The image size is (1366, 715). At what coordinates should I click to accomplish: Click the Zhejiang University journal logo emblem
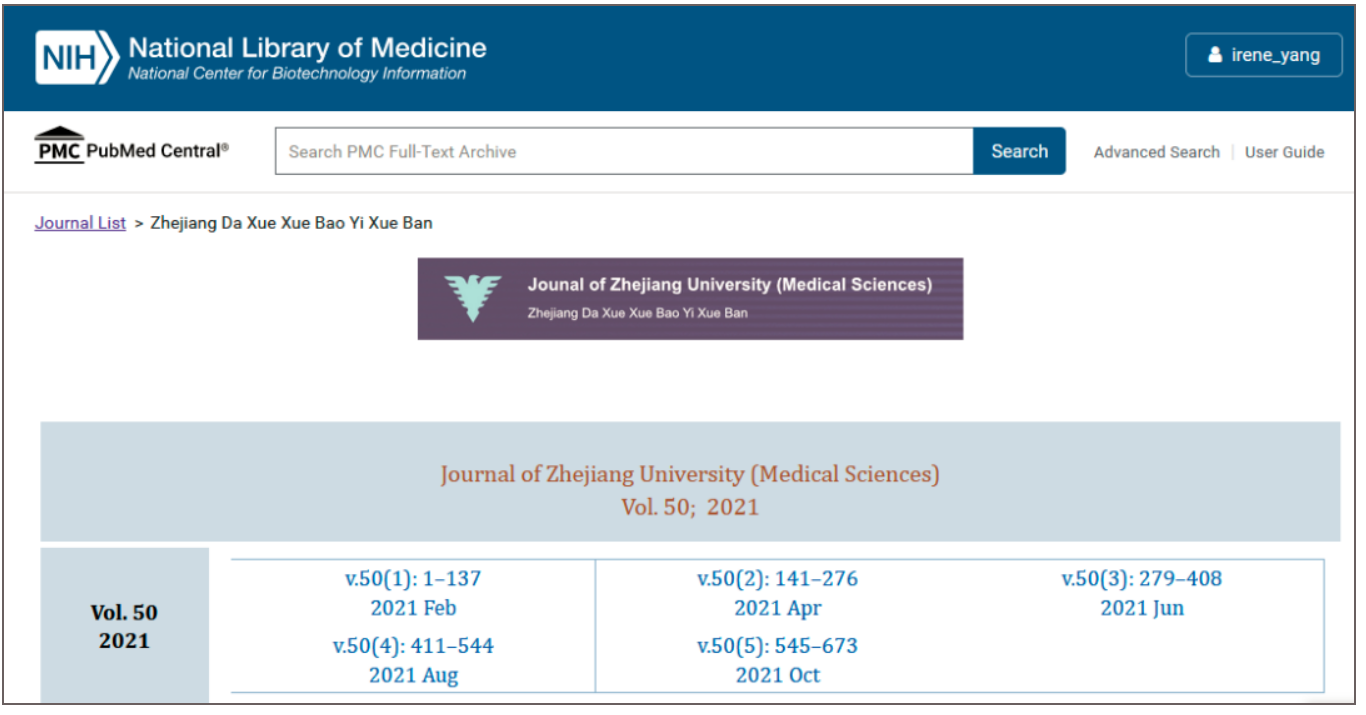472,298
